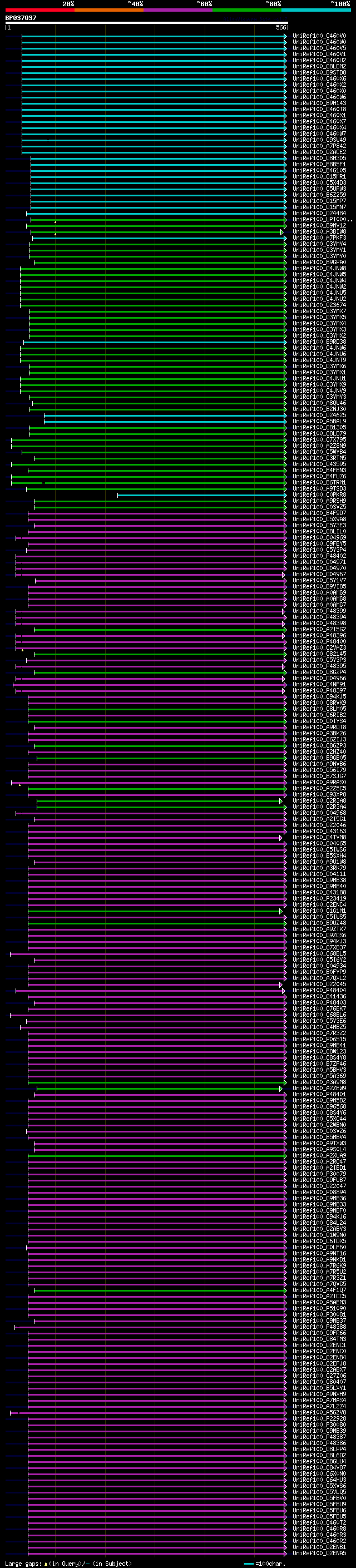Select the UniRef100_C4NF91 label
Image resolution: width=356 pixels, height=1568 pixels.
(x=319, y=685)
